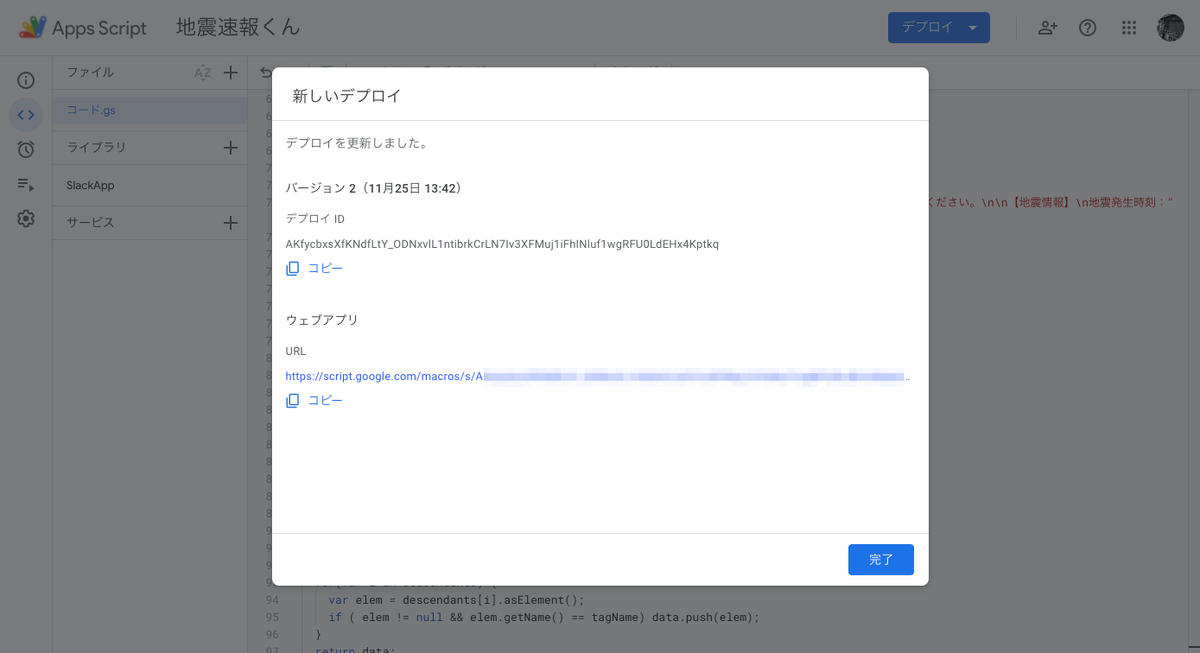Copy the web app URL with コピー
Viewport: 1200px width, 653px height.
click(x=314, y=400)
